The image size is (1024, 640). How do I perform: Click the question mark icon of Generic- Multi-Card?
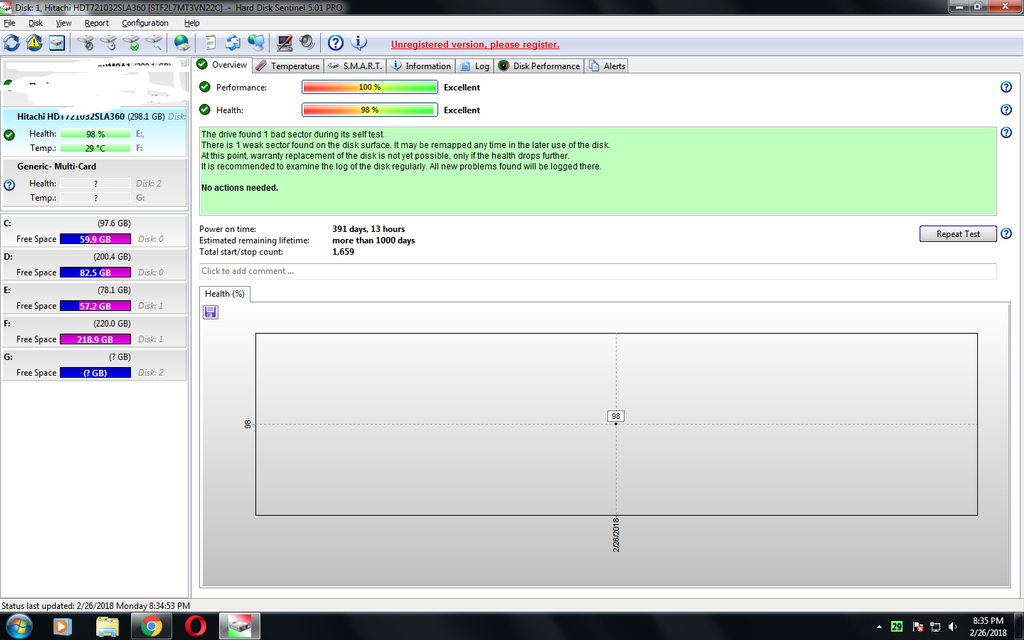tap(9, 185)
